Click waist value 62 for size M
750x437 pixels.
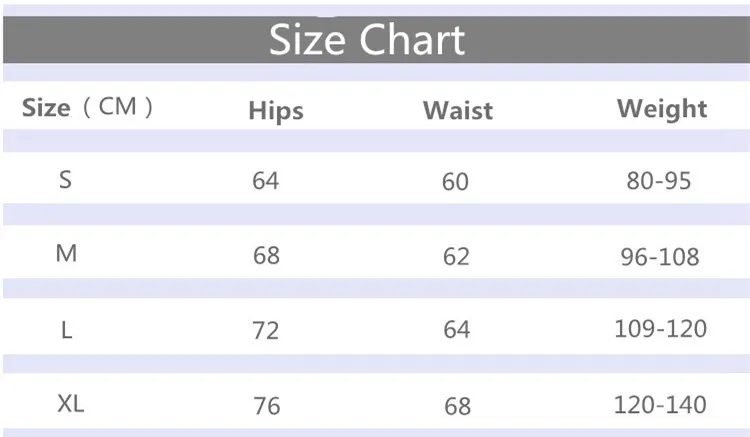(456, 257)
